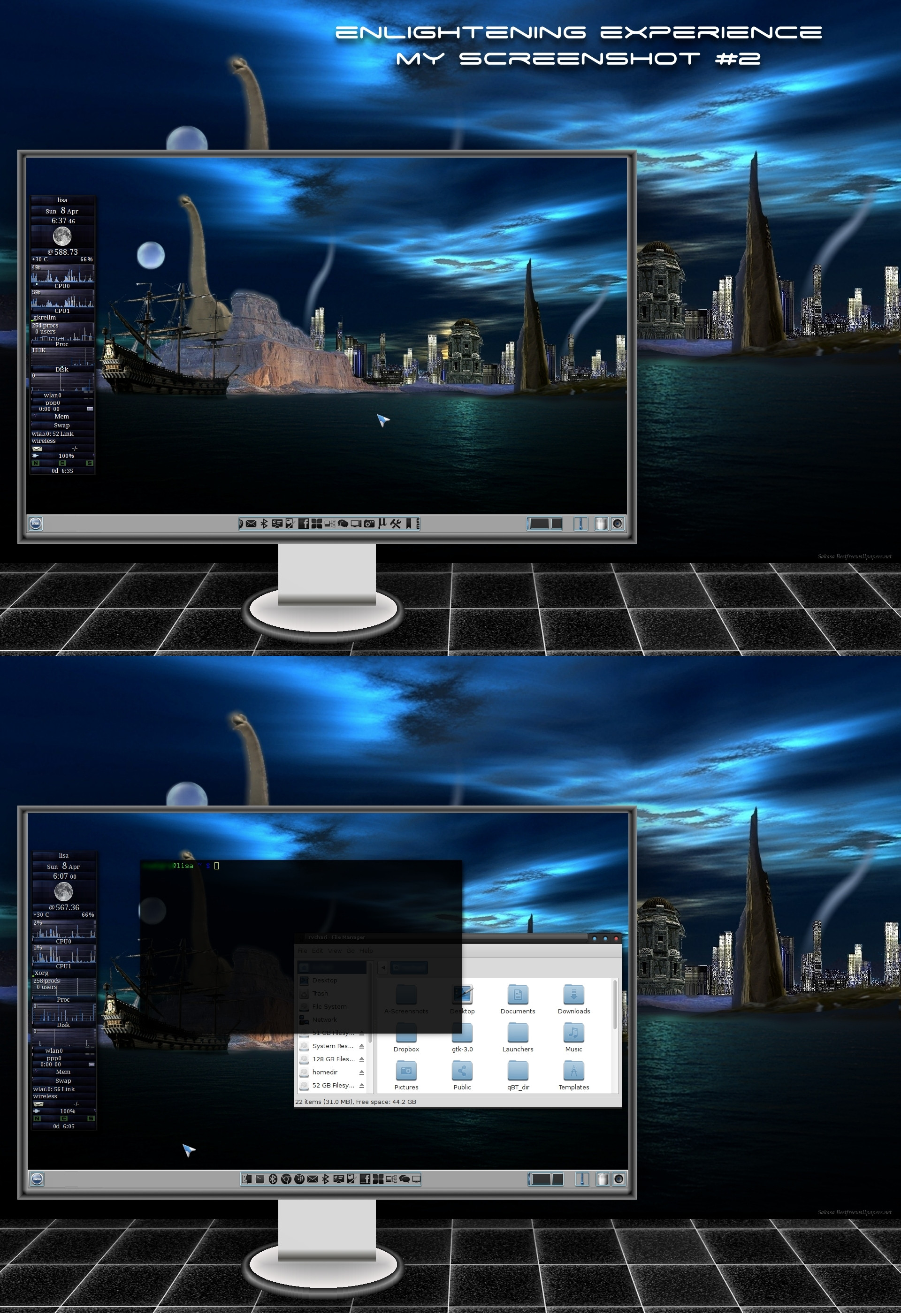Screen dimensions: 901x1316
Task: Click trash bin icon in upper shelf
Action: click(x=602, y=524)
